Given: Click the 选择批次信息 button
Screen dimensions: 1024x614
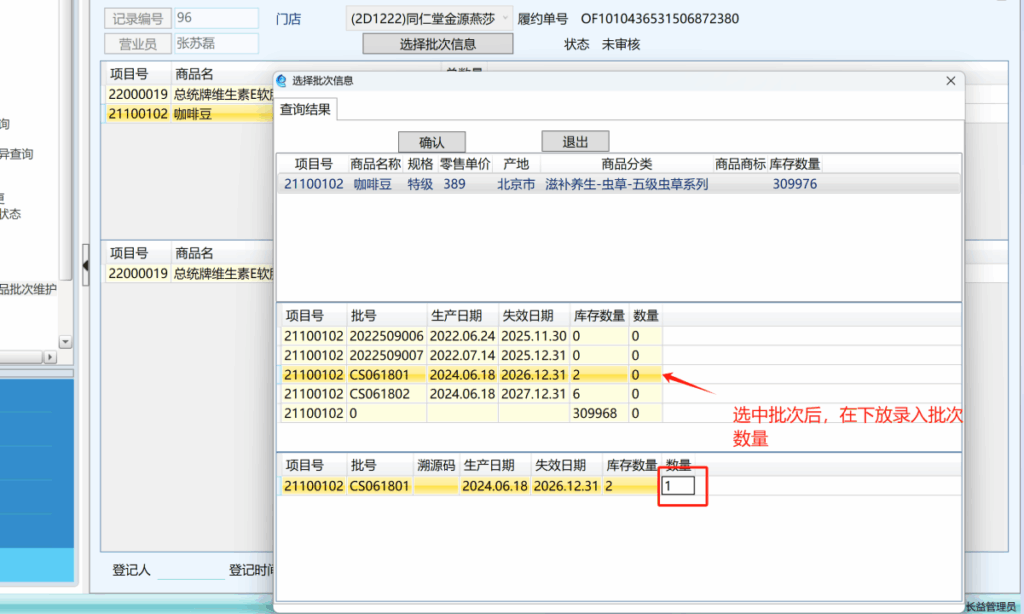Looking at the screenshot, I should (x=437, y=43).
